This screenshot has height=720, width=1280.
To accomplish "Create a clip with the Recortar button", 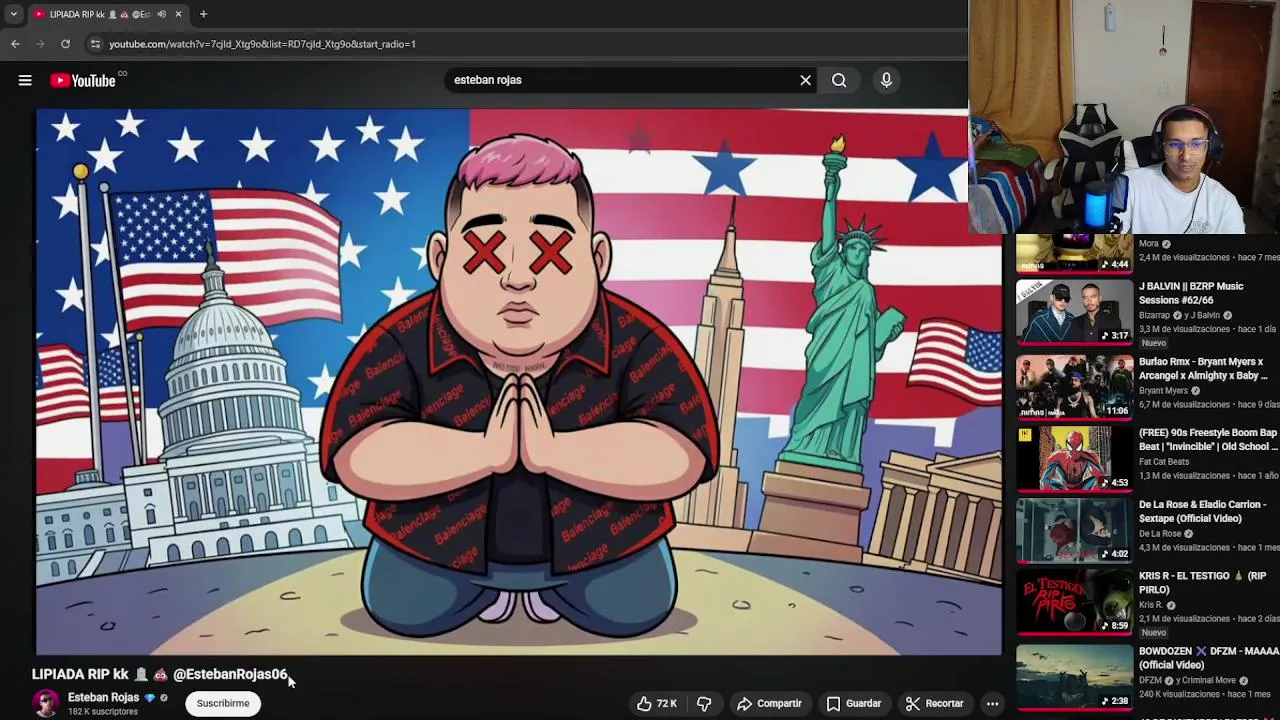I will point(934,704).
